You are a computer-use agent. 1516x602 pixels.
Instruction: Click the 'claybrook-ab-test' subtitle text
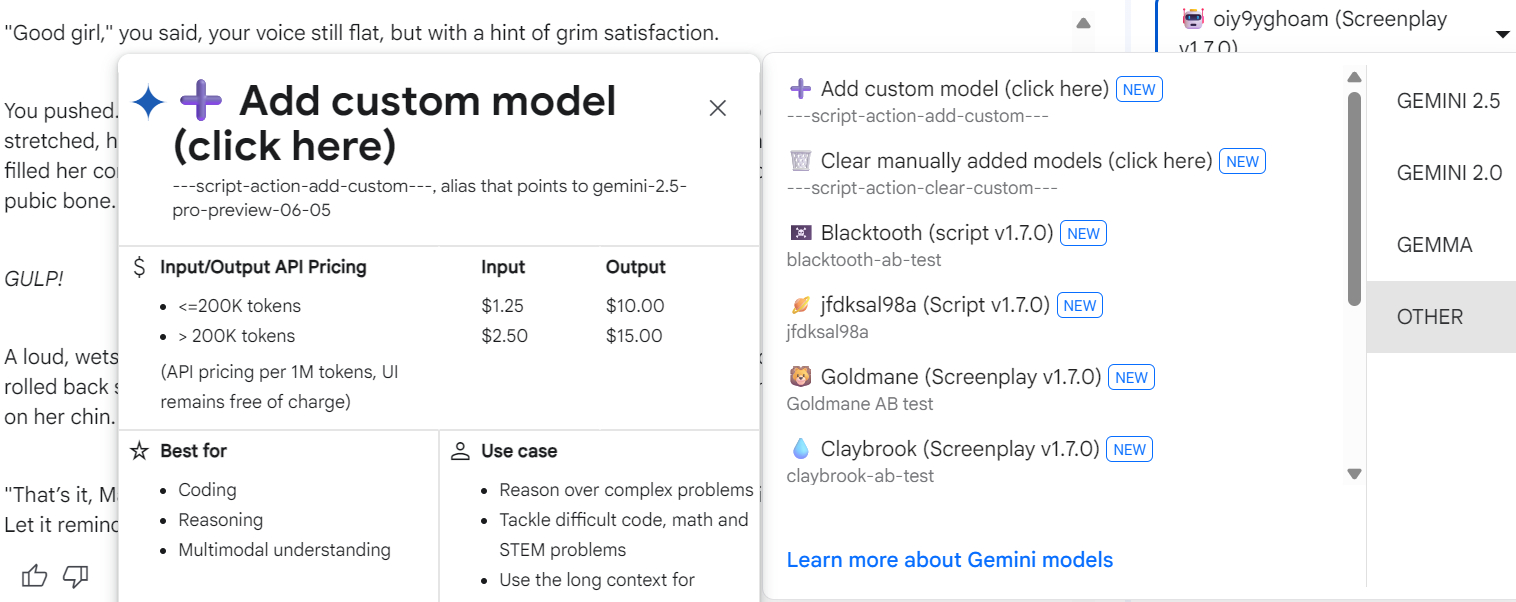point(860,476)
